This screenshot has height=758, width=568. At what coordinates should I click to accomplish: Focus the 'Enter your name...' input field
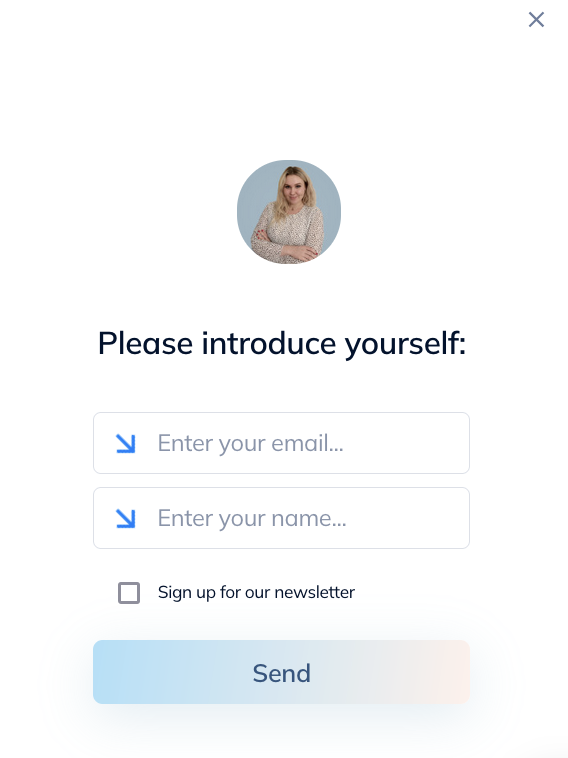pos(281,518)
